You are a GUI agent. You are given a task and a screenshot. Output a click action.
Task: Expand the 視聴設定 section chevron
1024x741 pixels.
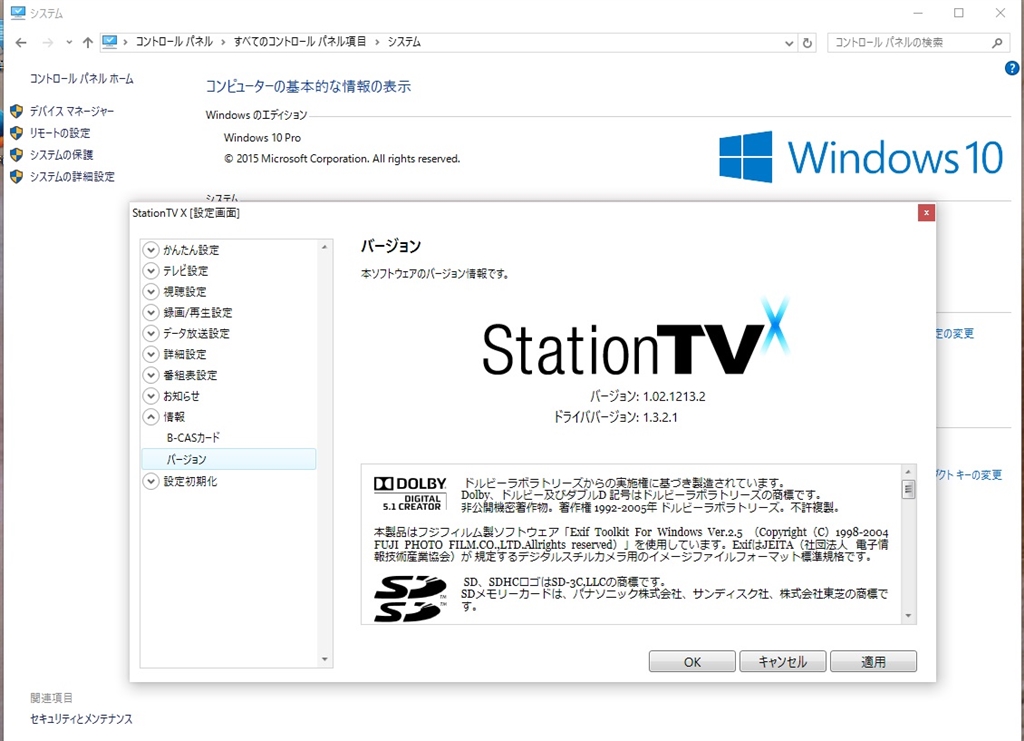(151, 292)
